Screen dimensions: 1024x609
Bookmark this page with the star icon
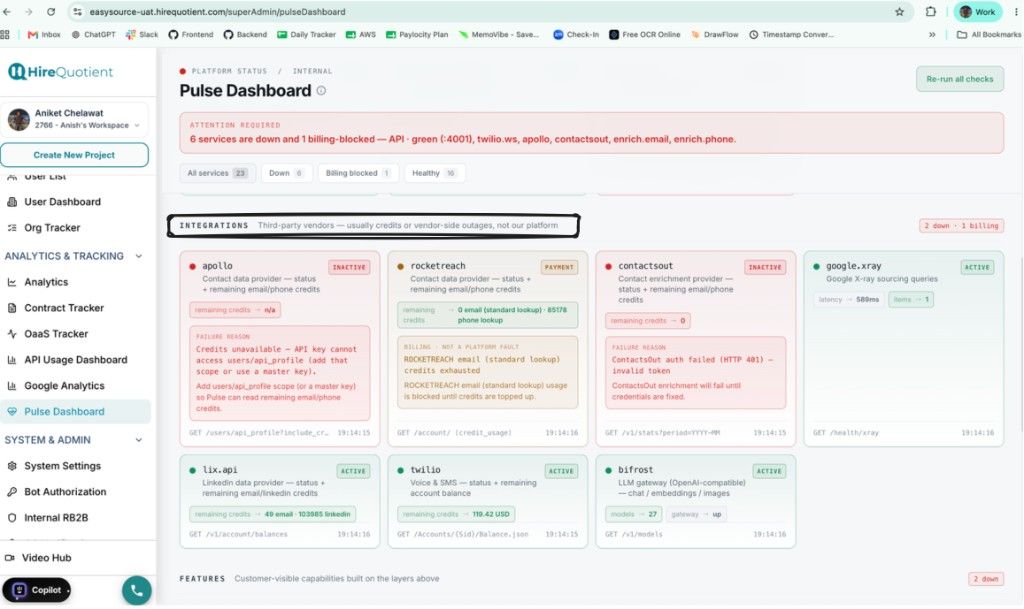(x=899, y=12)
